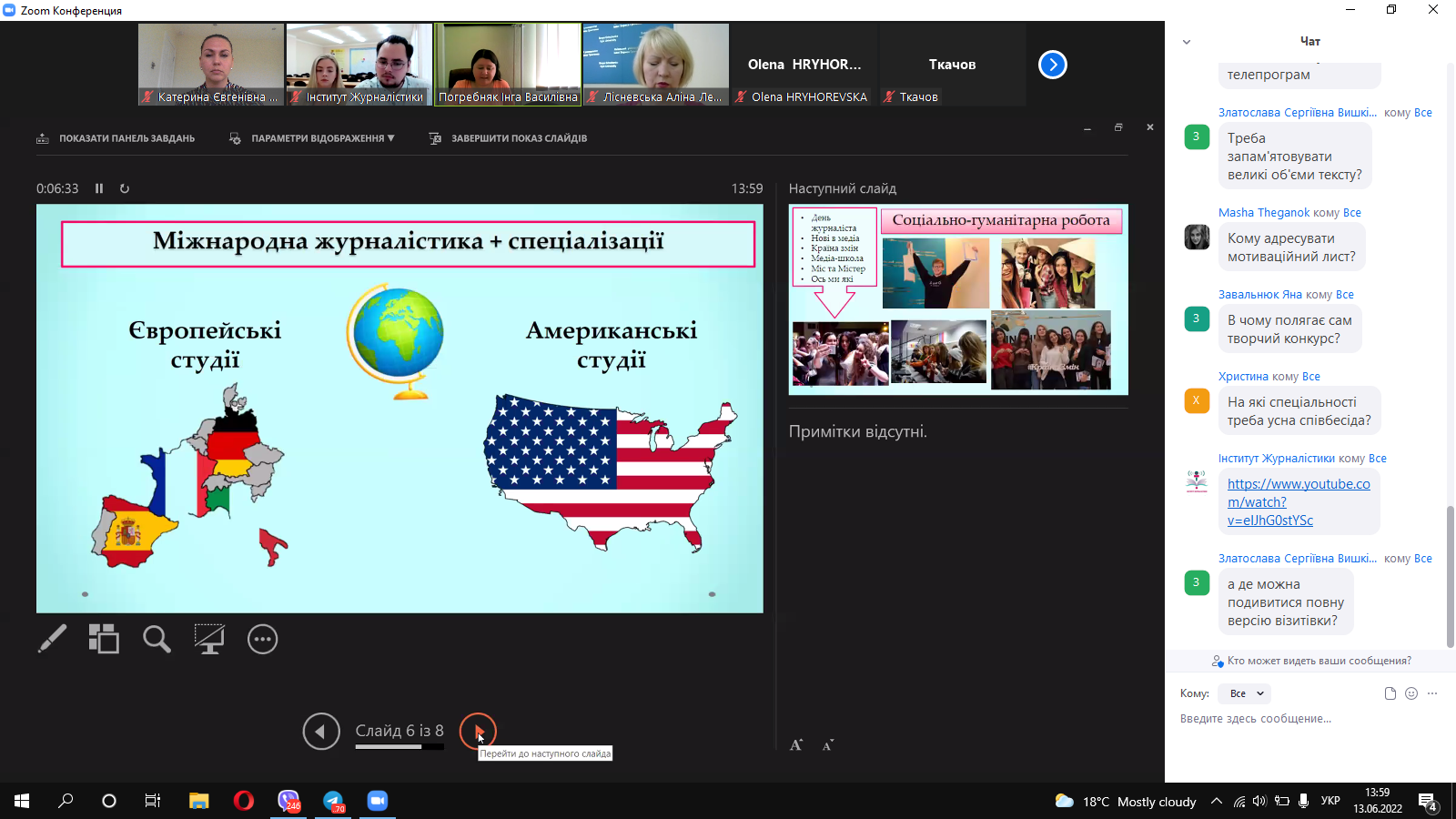Open the see all slides grid
The image size is (1456, 819).
coord(104,639)
